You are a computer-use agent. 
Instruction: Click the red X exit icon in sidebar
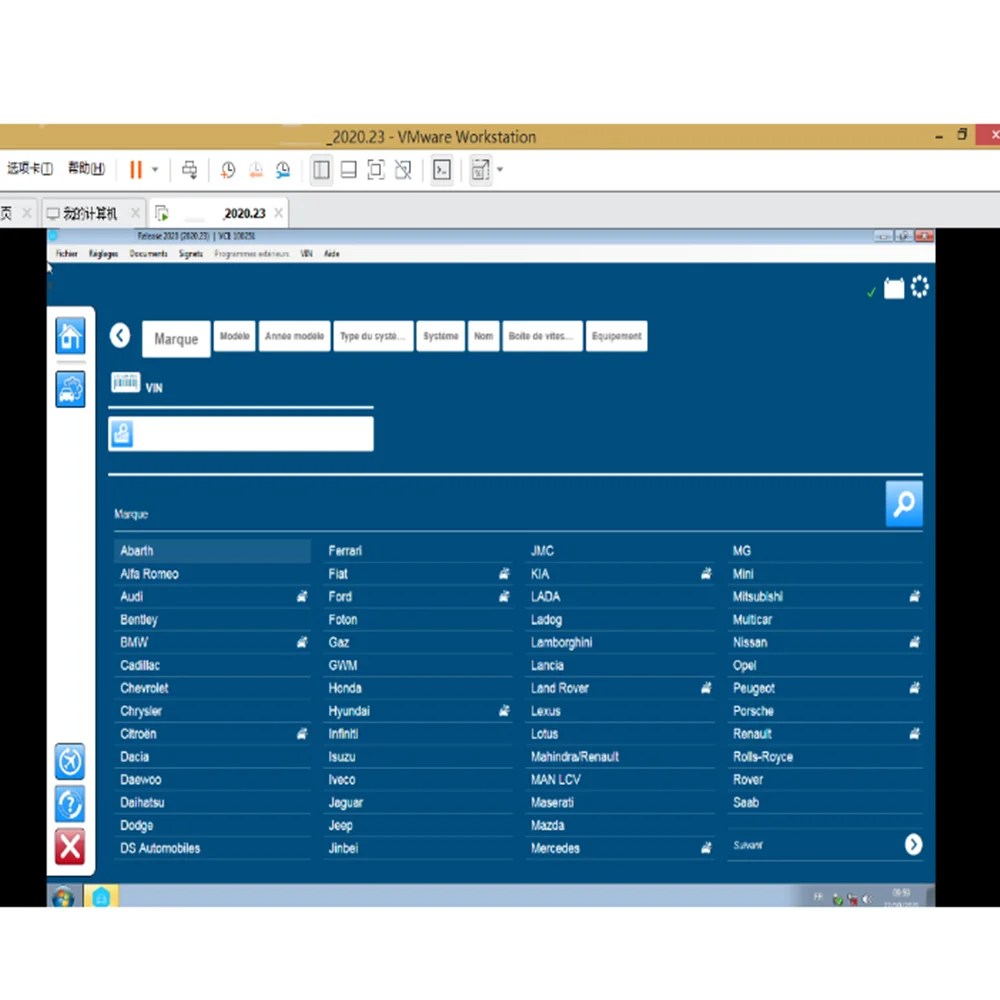pos(70,847)
